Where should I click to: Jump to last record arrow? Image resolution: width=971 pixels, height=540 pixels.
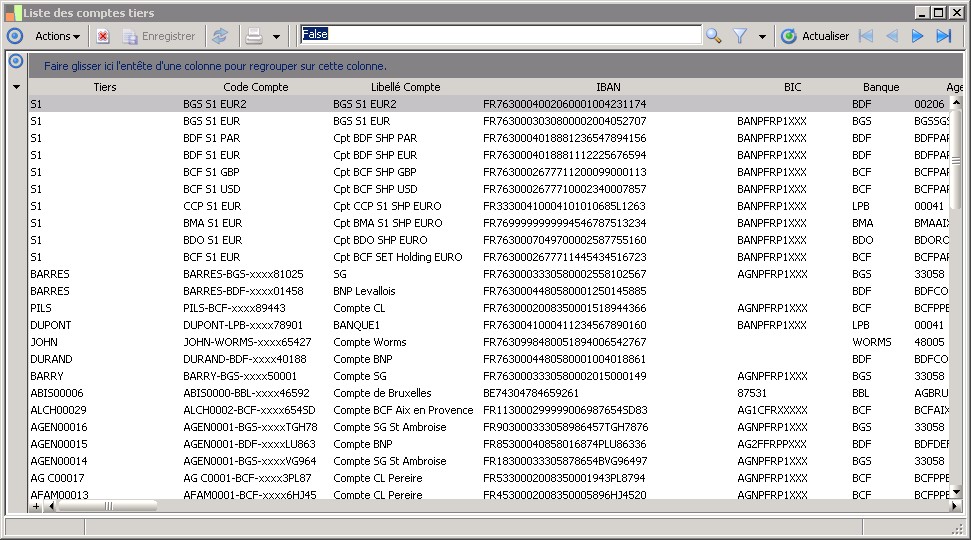(x=943, y=36)
